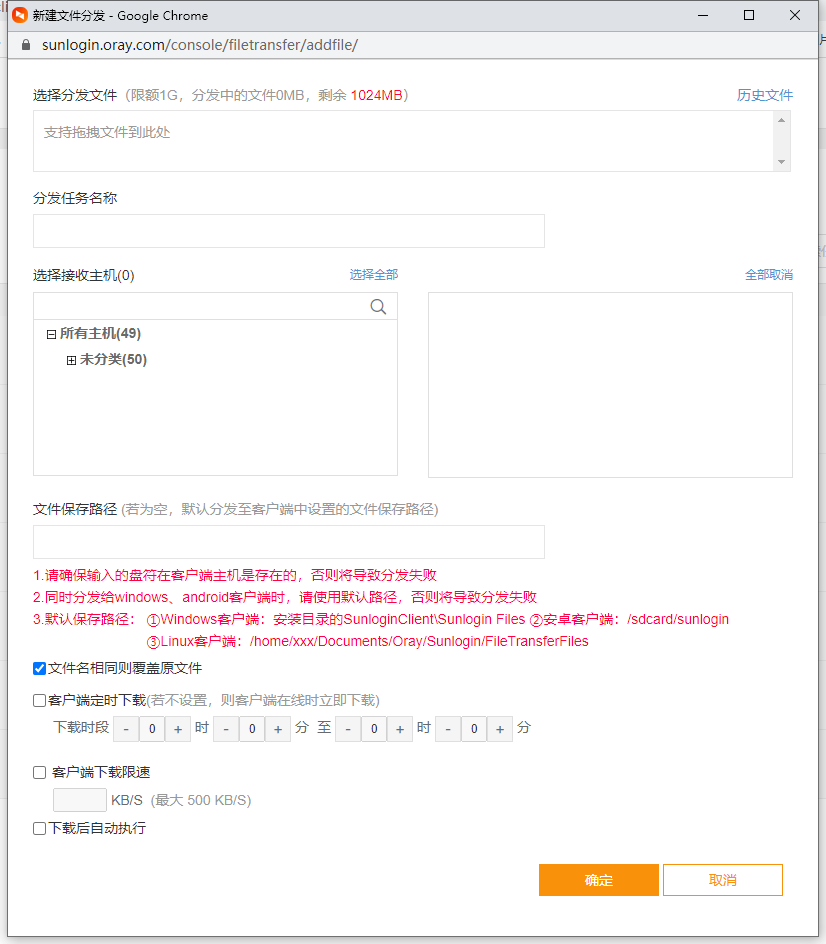Enable 下载后自动执行 checkbox
Image resolution: width=826 pixels, height=944 pixels.
(40, 828)
